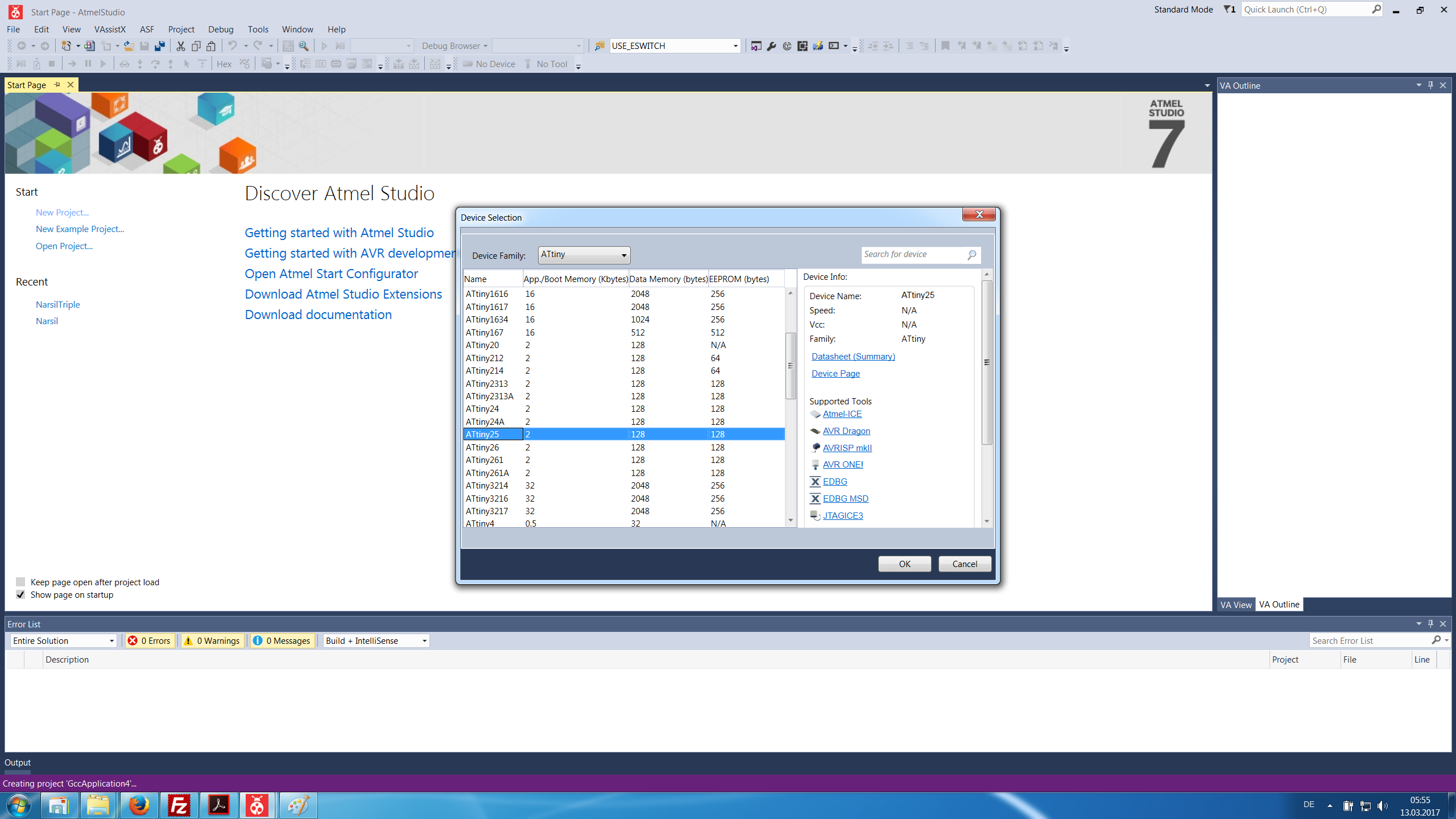This screenshot has height=819, width=1456.
Task: Click the Search Error List field
Action: 1370,640
